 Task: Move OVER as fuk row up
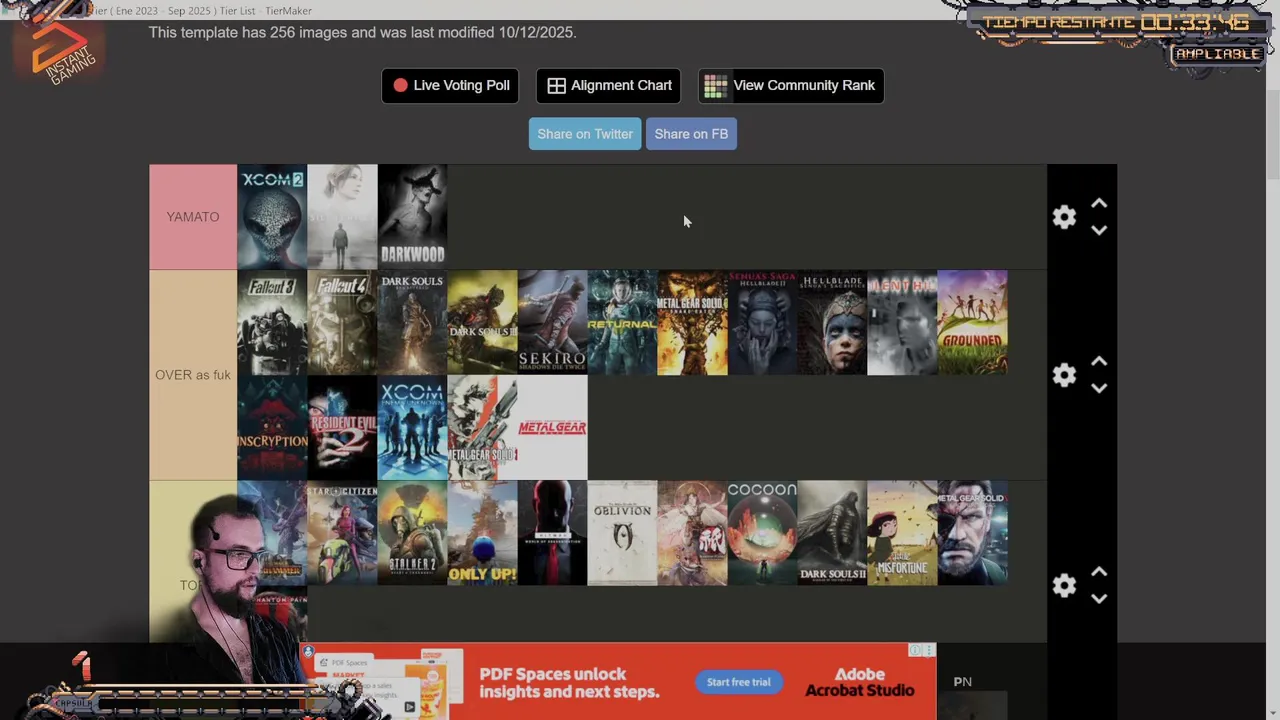point(1099,362)
